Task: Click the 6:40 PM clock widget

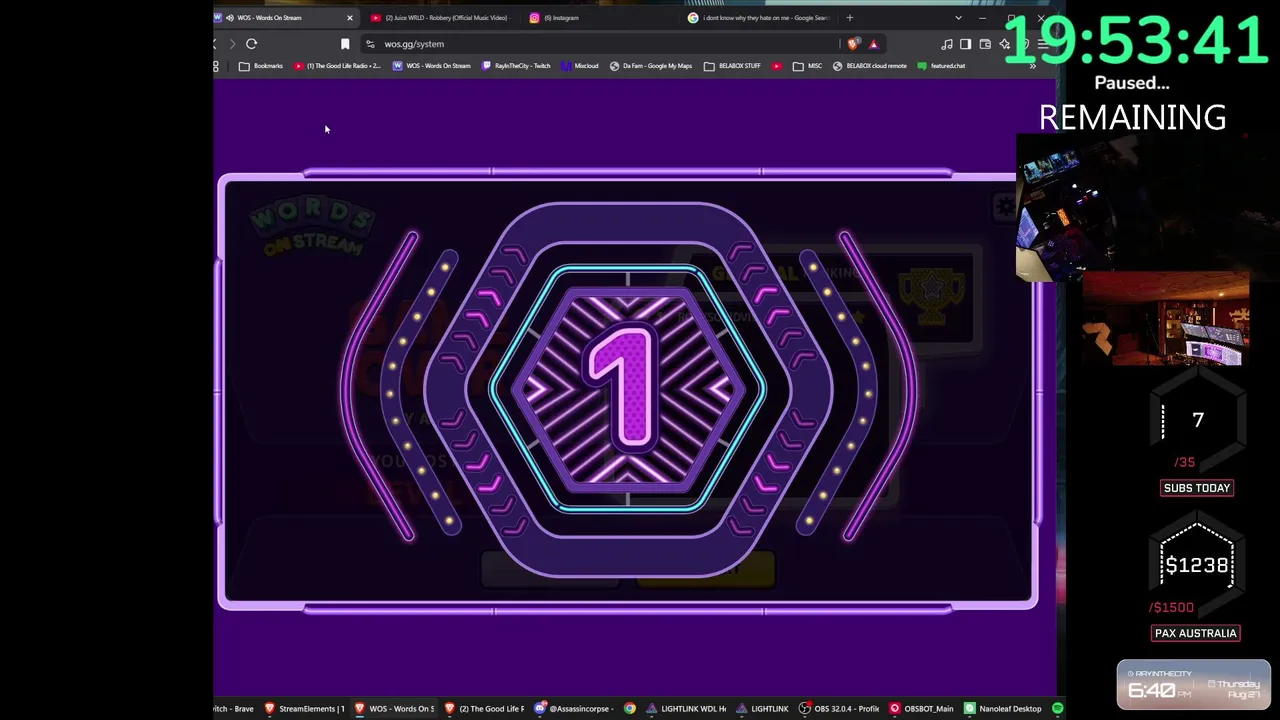Action: (x=1194, y=685)
